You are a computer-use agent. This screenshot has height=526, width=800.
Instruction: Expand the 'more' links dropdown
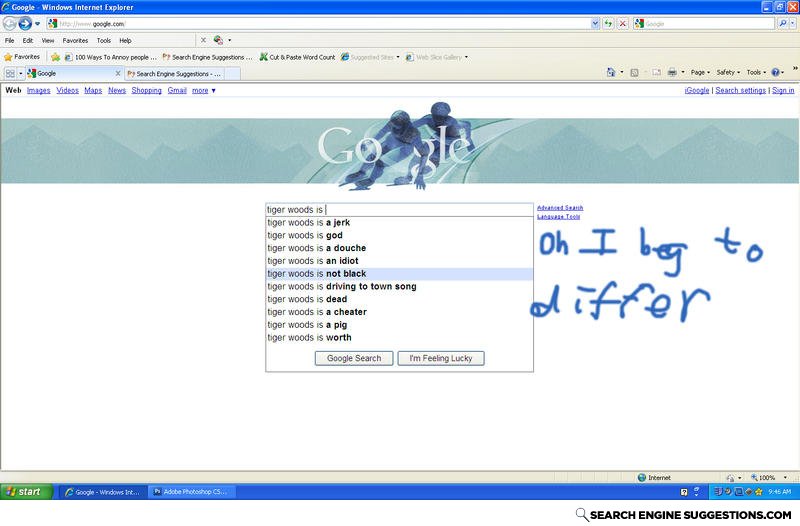[204, 90]
